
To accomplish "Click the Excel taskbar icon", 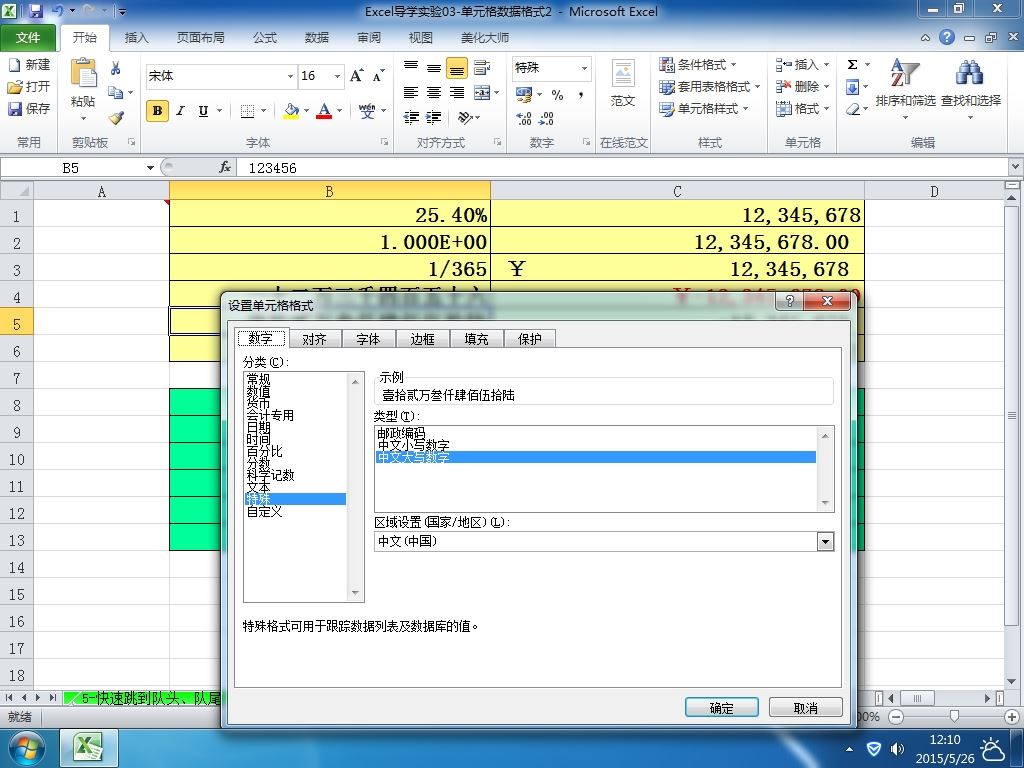I will point(89,748).
